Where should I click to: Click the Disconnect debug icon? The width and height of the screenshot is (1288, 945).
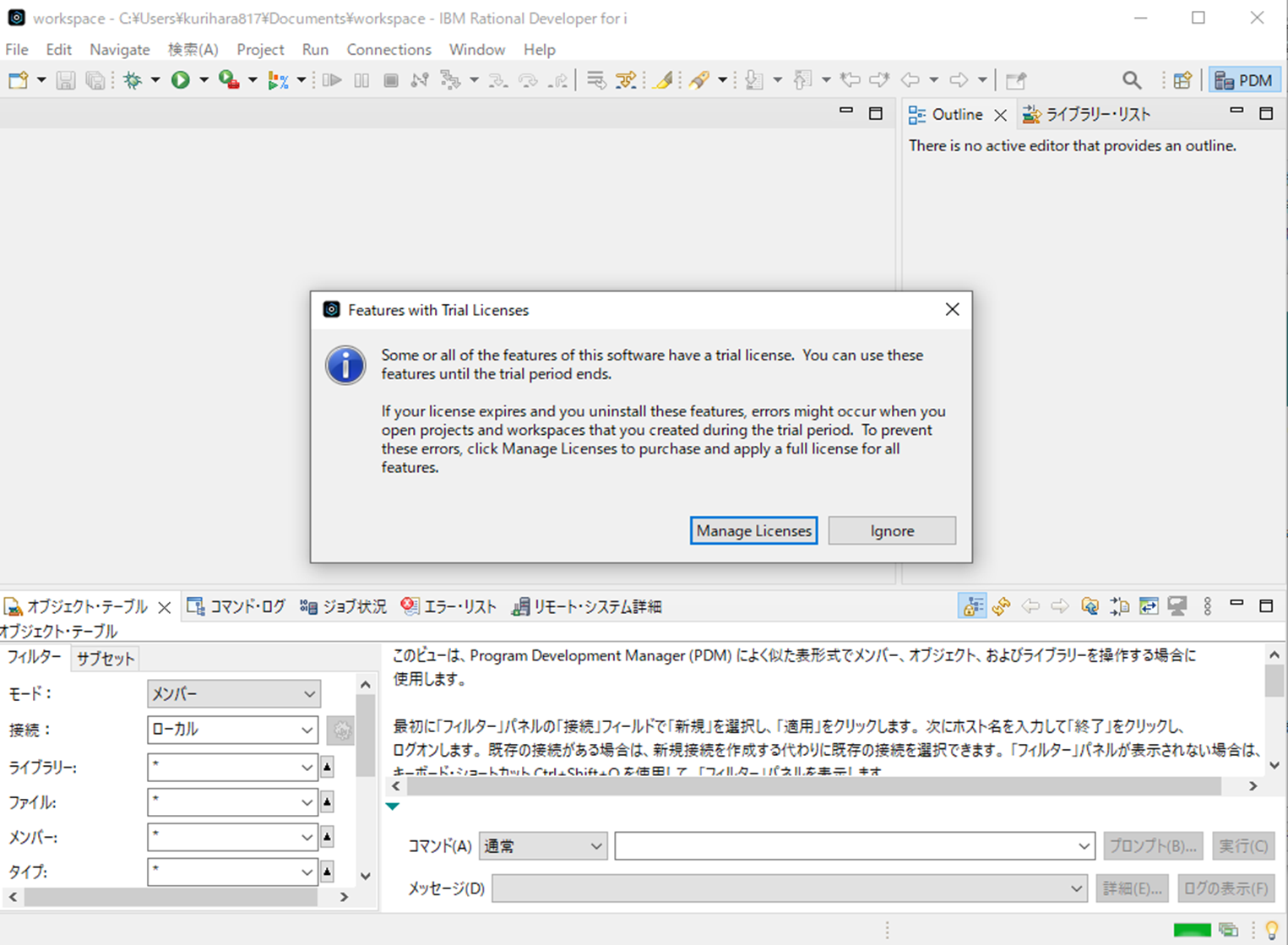click(x=420, y=80)
